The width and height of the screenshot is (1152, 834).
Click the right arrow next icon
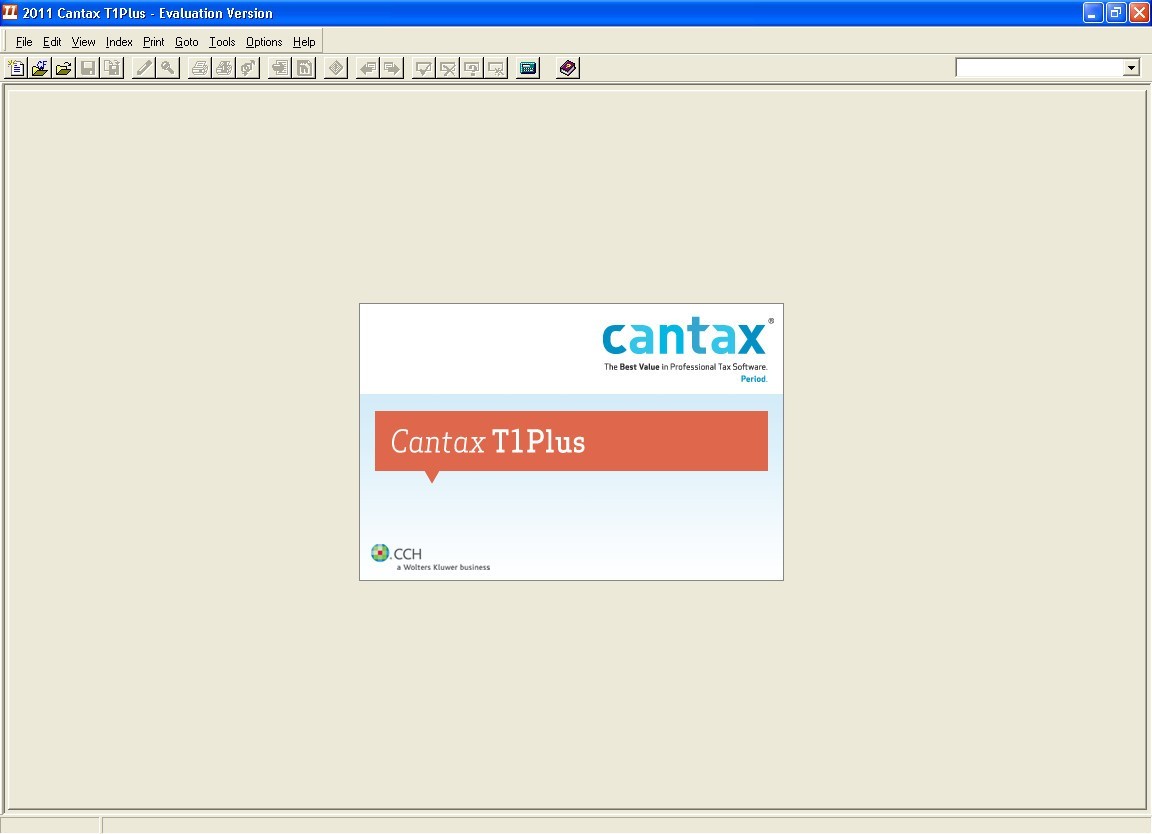point(392,68)
